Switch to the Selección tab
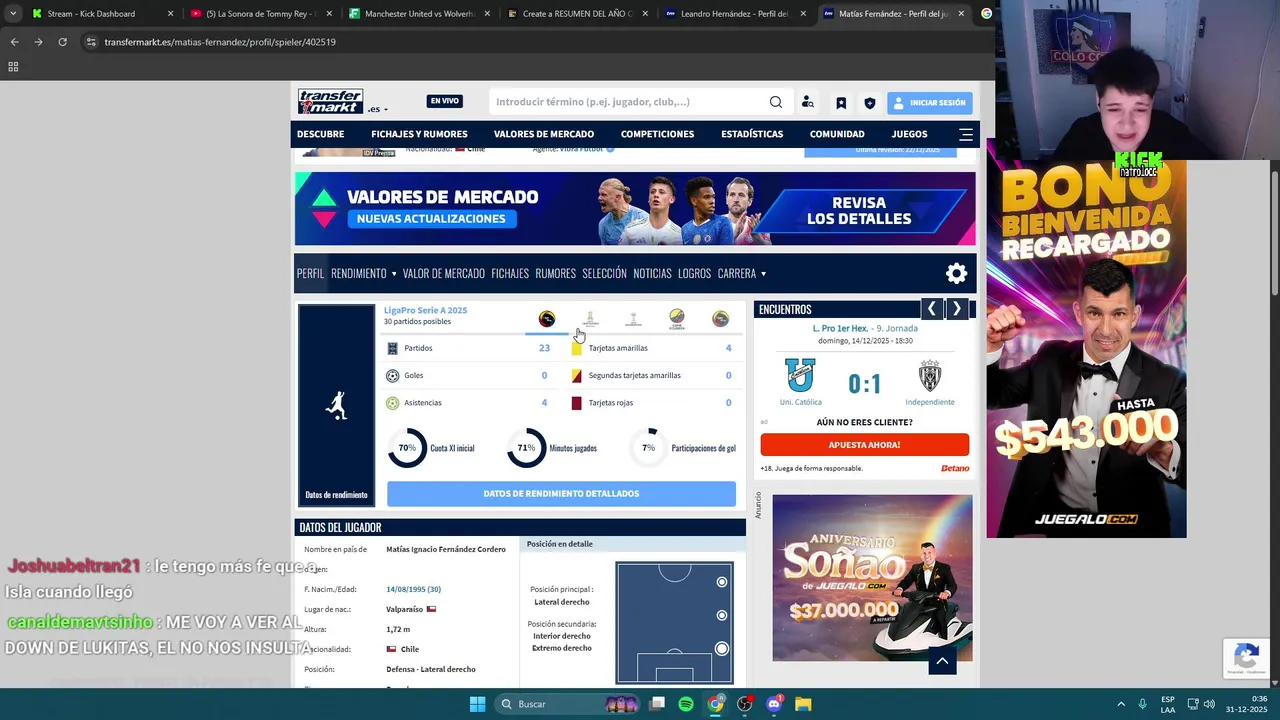This screenshot has width=1280, height=720. (604, 273)
